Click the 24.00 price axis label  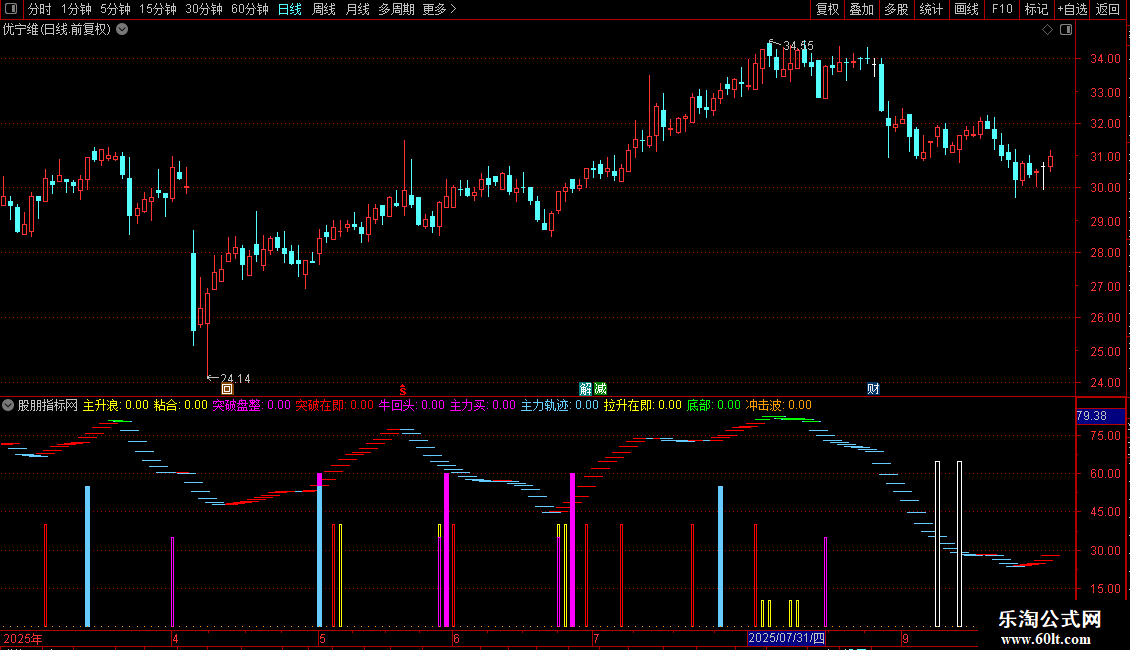coord(1105,383)
